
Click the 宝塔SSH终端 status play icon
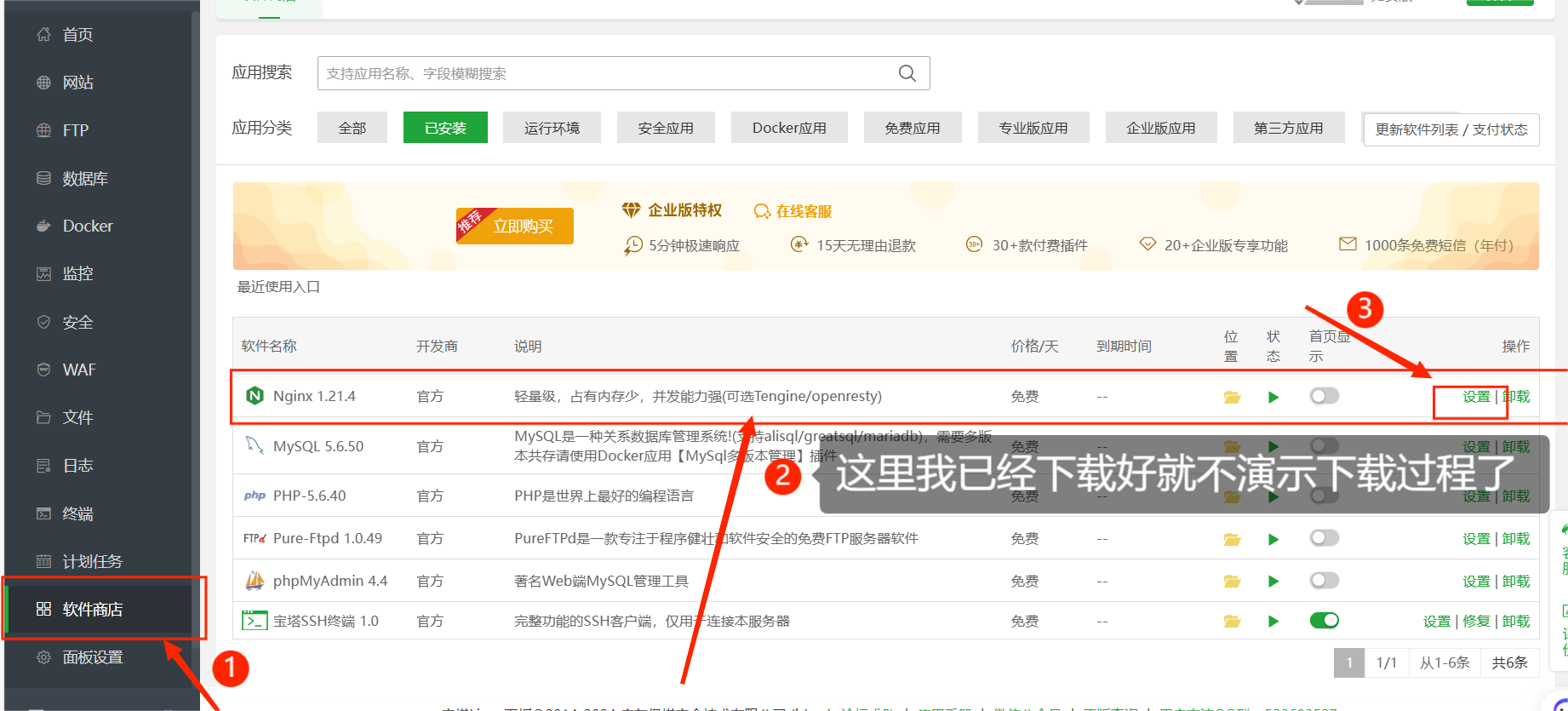(x=1273, y=622)
